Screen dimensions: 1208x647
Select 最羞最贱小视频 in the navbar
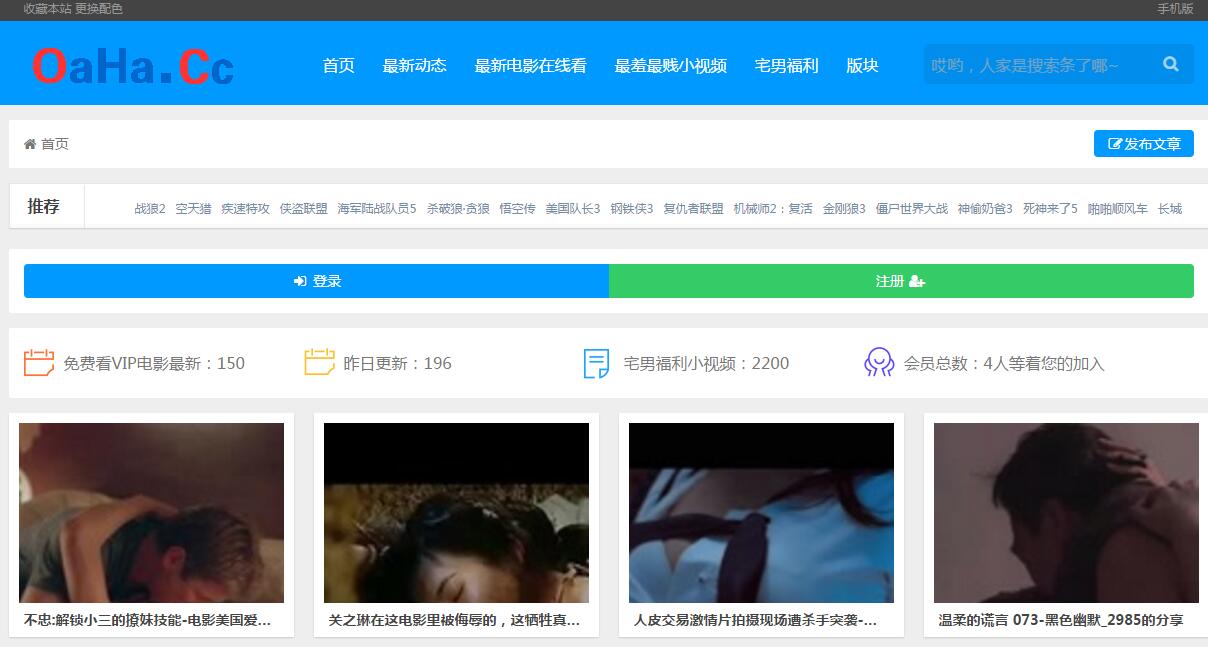[670, 66]
